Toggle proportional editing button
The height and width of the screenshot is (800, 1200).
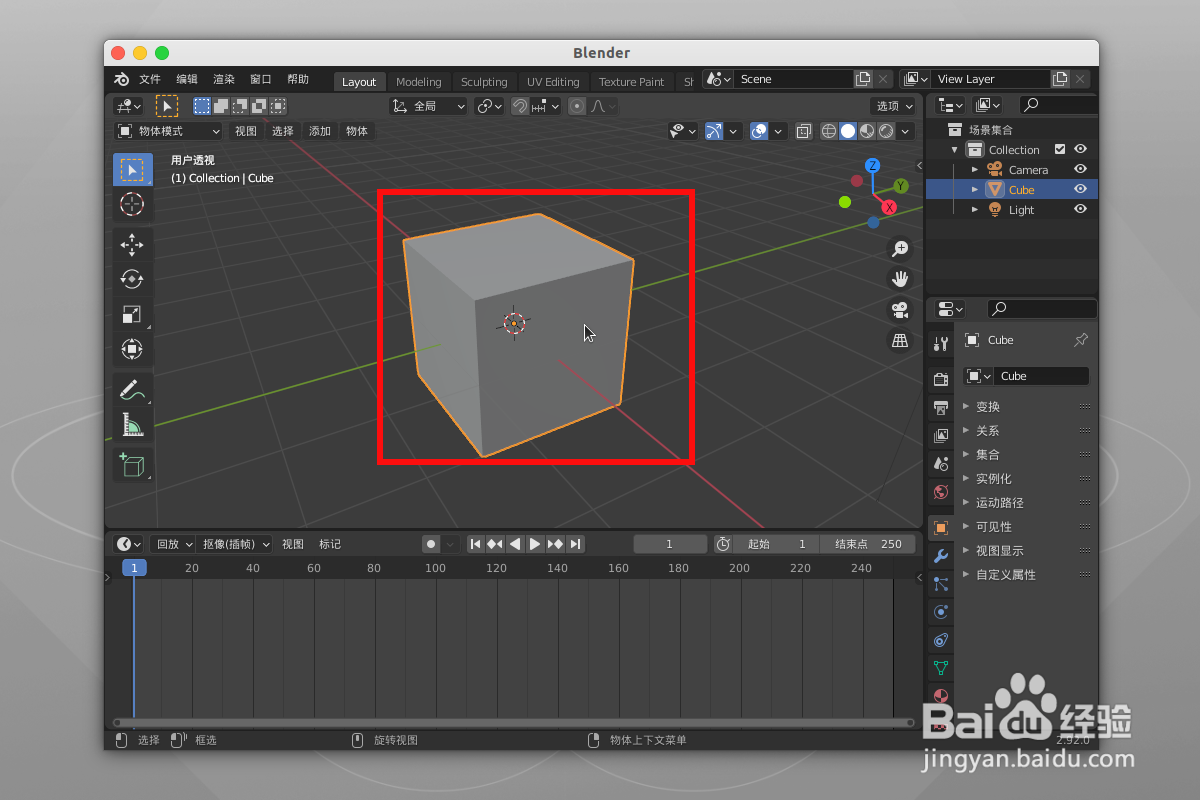pos(577,106)
